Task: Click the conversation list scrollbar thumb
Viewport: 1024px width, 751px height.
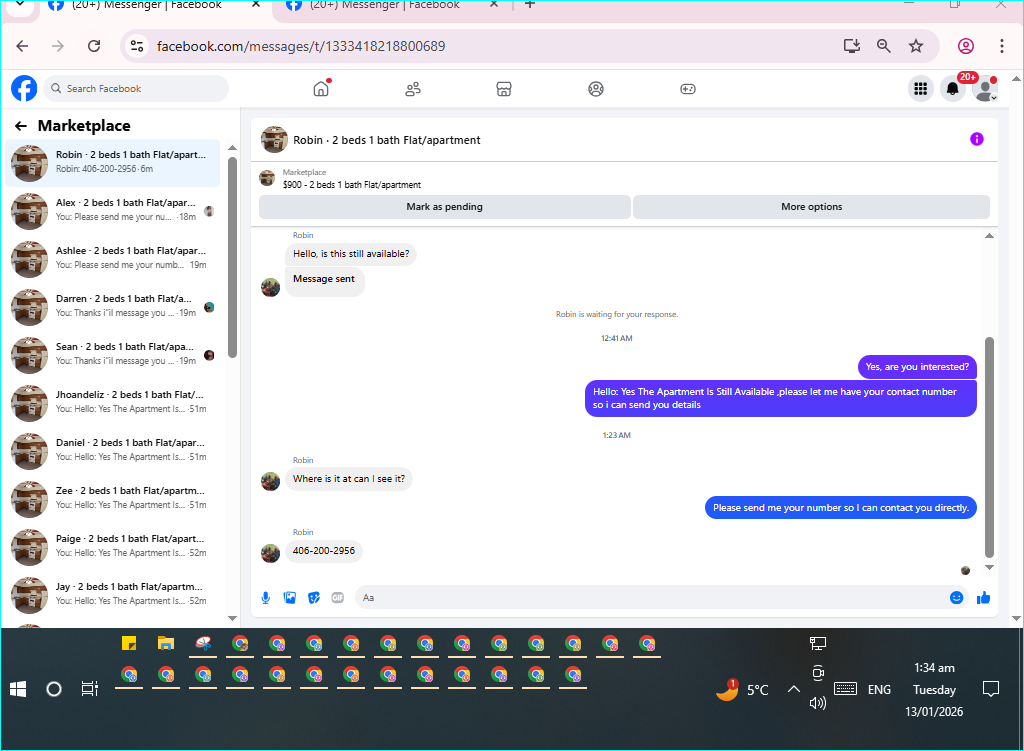Action: (232, 258)
